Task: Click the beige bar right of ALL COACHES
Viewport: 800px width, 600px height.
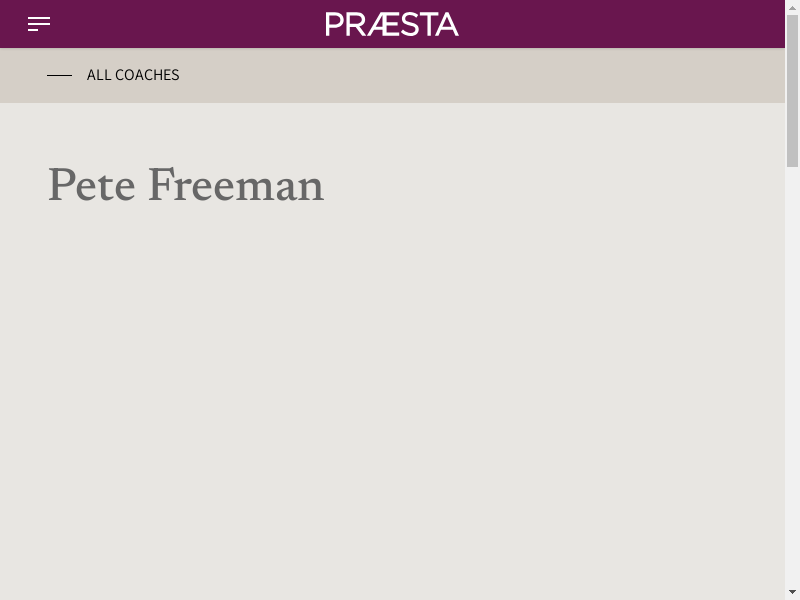Action: [x=480, y=75]
